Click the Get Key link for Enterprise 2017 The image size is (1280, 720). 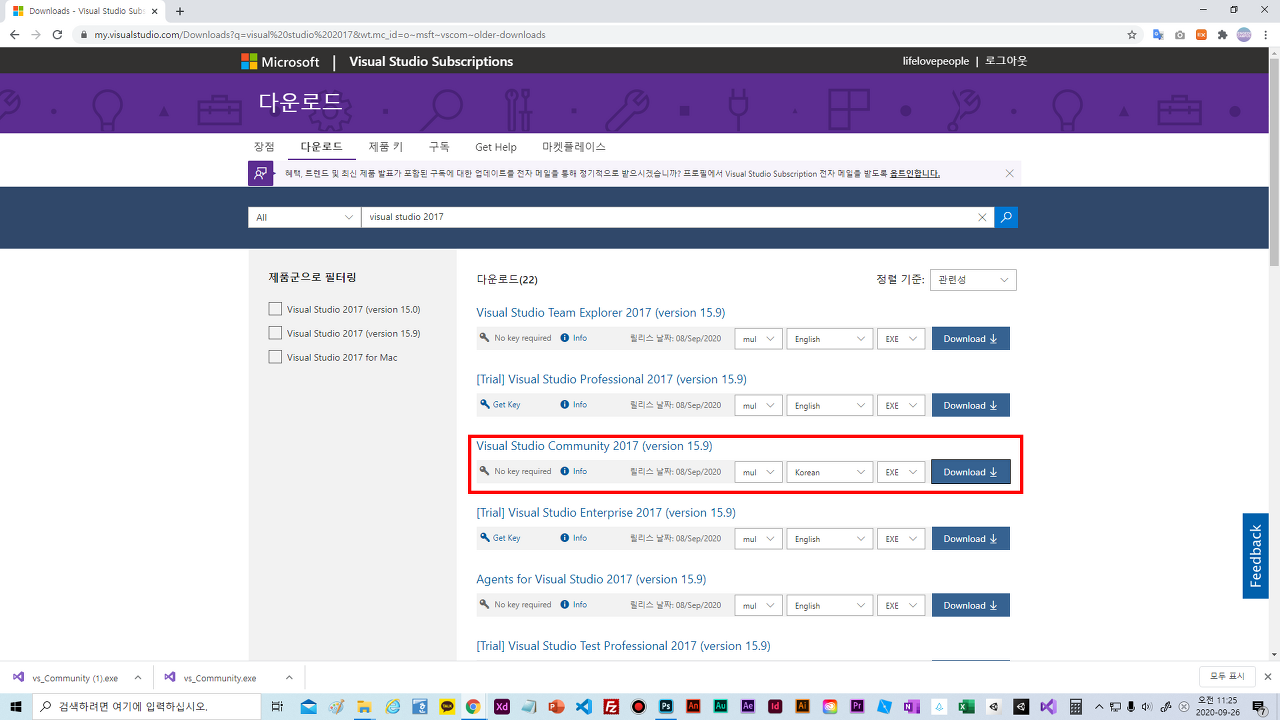500,538
